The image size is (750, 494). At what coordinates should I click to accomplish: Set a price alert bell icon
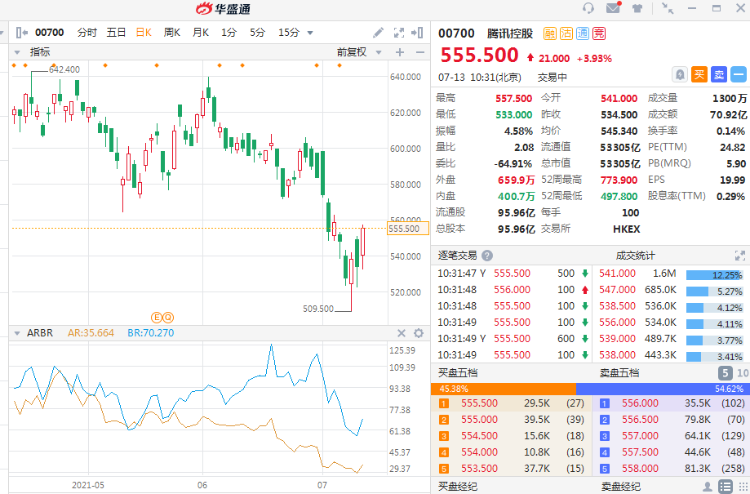[680, 75]
